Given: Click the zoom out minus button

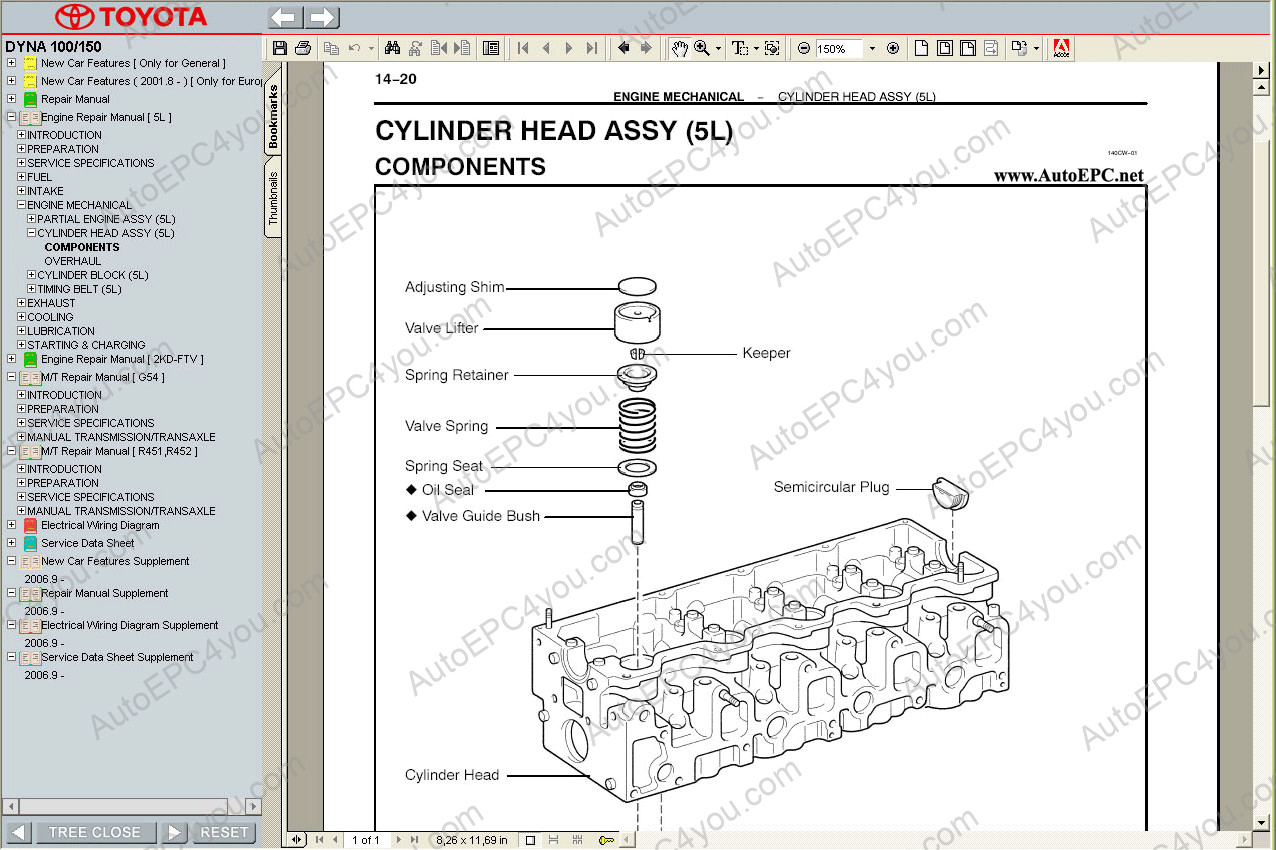Looking at the screenshot, I should (803, 48).
